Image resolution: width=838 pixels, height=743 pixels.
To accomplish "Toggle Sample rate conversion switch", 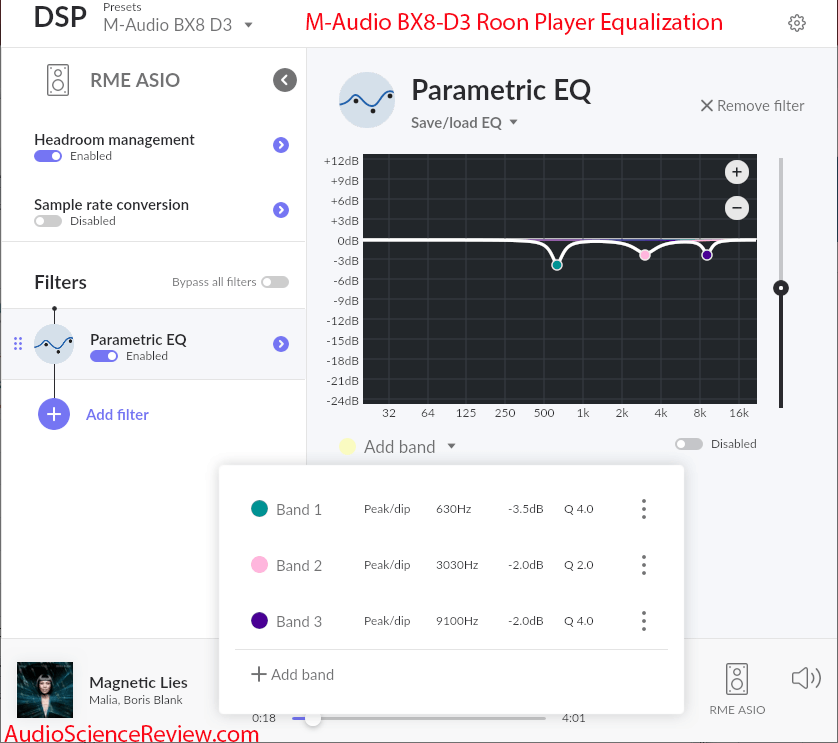I will pos(48,221).
